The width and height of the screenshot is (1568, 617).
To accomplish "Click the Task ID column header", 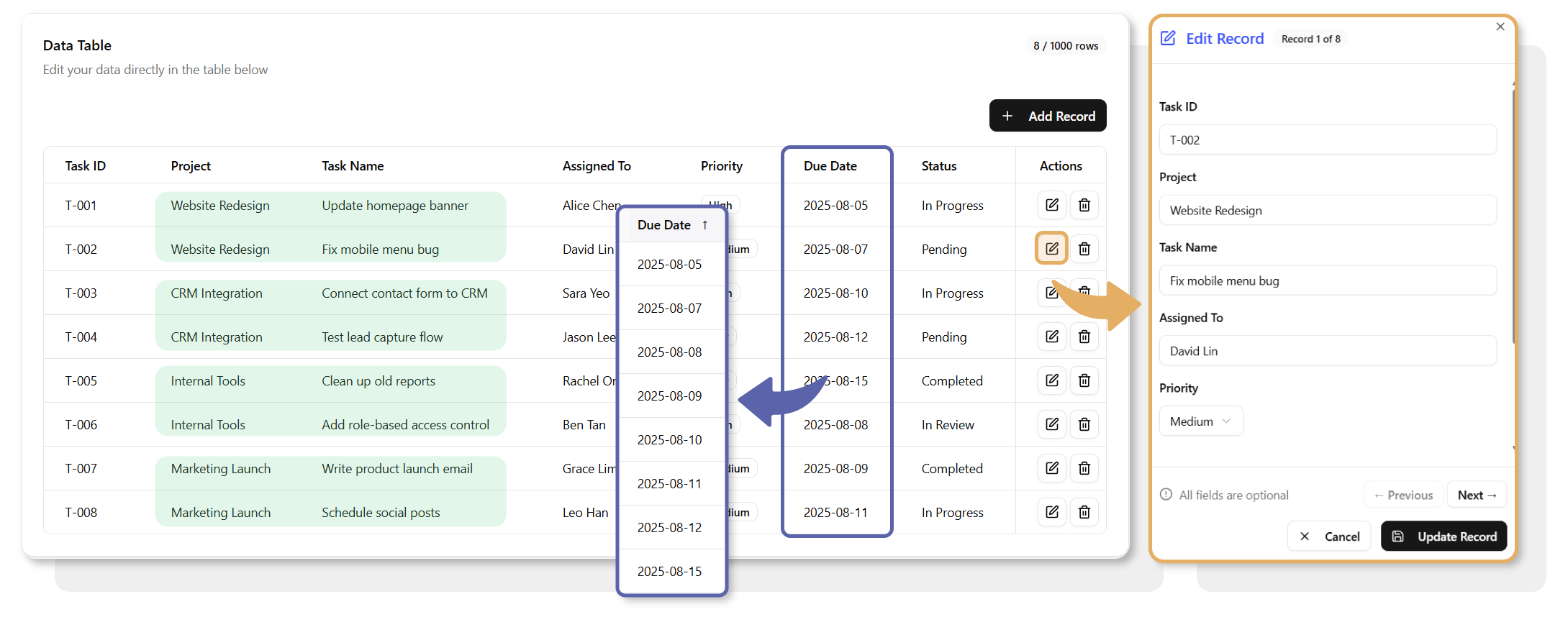I will (x=85, y=166).
